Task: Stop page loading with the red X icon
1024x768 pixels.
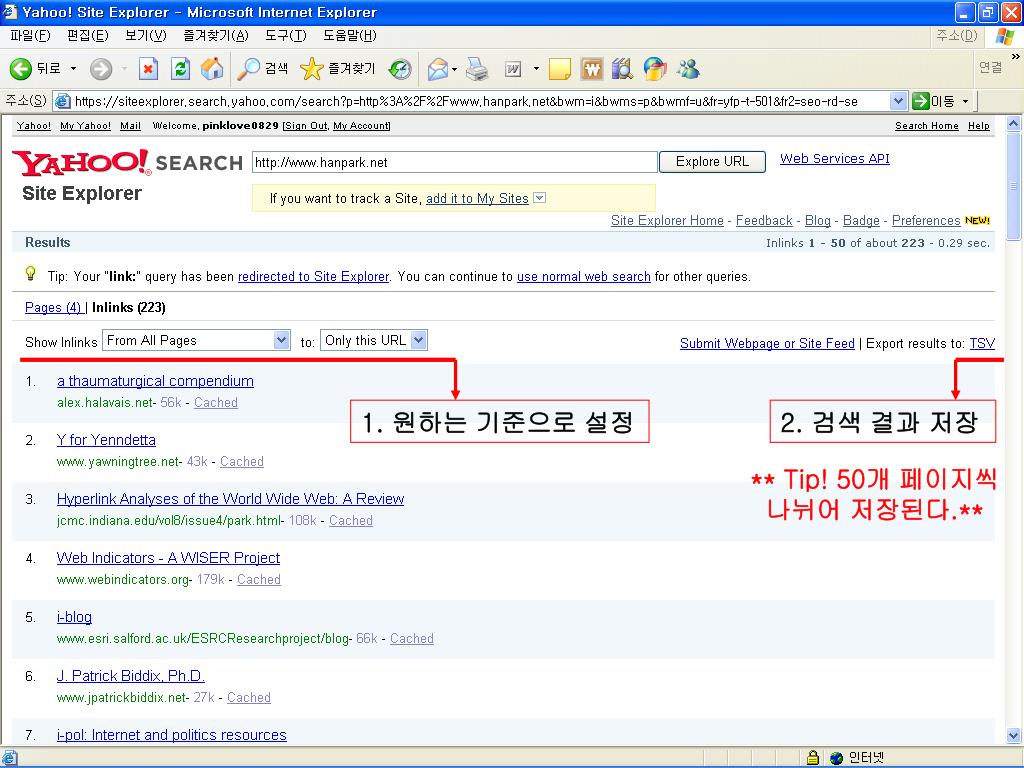Action: point(148,69)
